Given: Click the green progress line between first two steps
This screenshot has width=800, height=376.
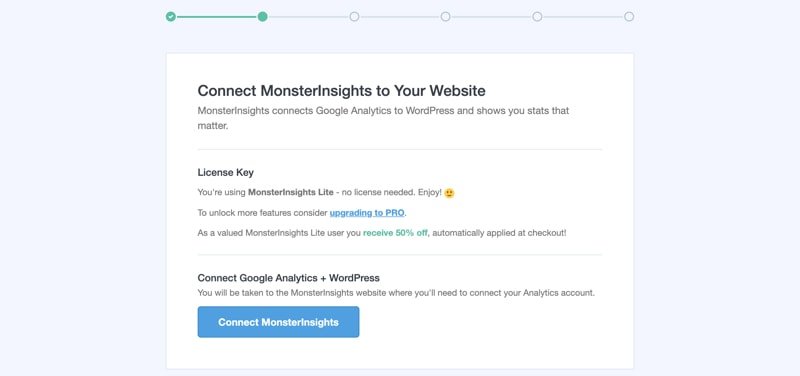Looking at the screenshot, I should tap(216, 17).
